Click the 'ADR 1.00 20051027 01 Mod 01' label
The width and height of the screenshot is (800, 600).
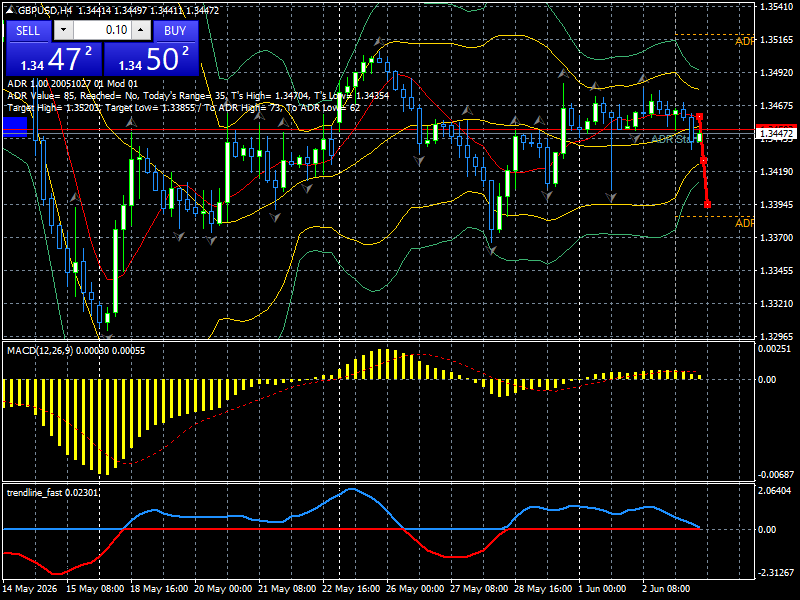72,84
